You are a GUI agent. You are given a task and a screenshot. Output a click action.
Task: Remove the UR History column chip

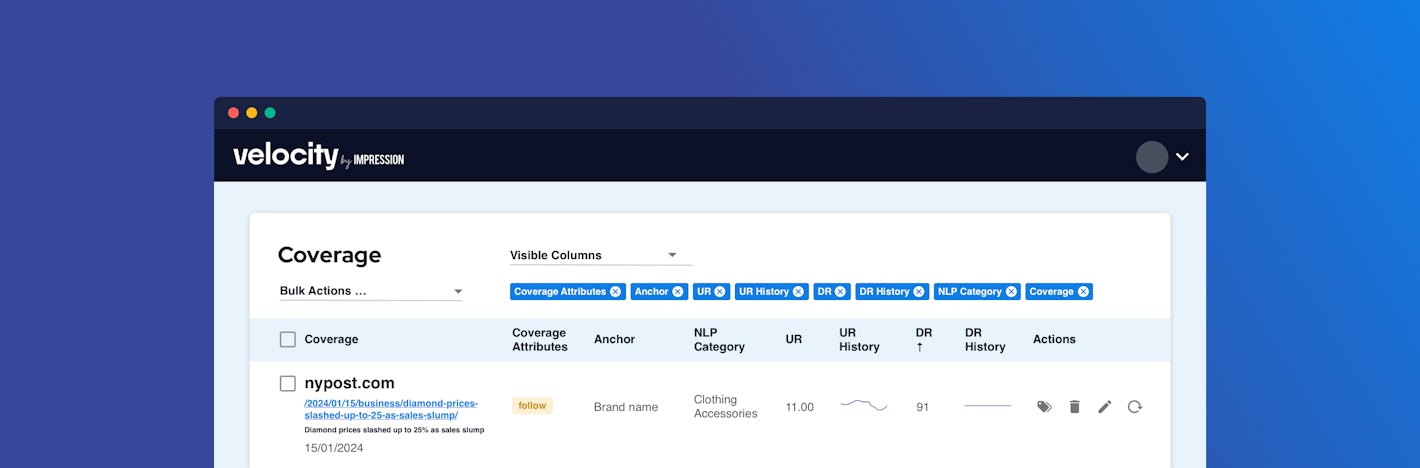click(x=798, y=292)
